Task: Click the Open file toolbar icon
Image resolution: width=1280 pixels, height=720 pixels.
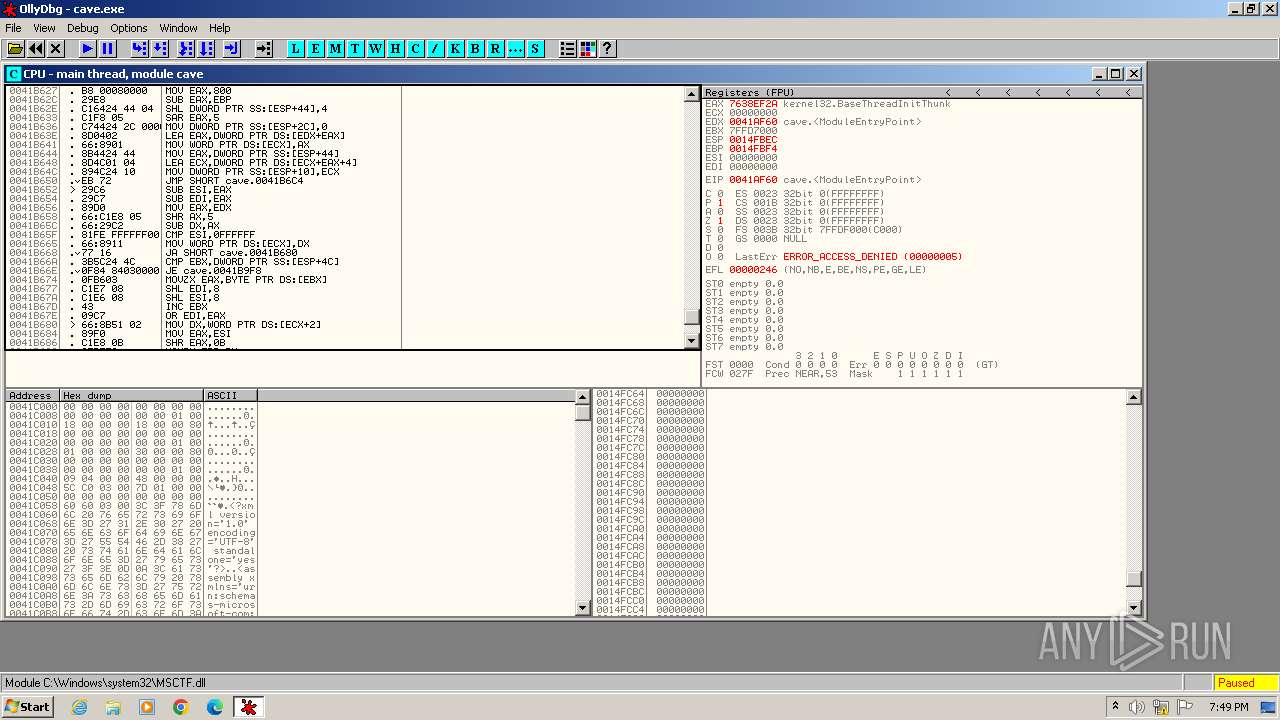Action: (x=15, y=48)
